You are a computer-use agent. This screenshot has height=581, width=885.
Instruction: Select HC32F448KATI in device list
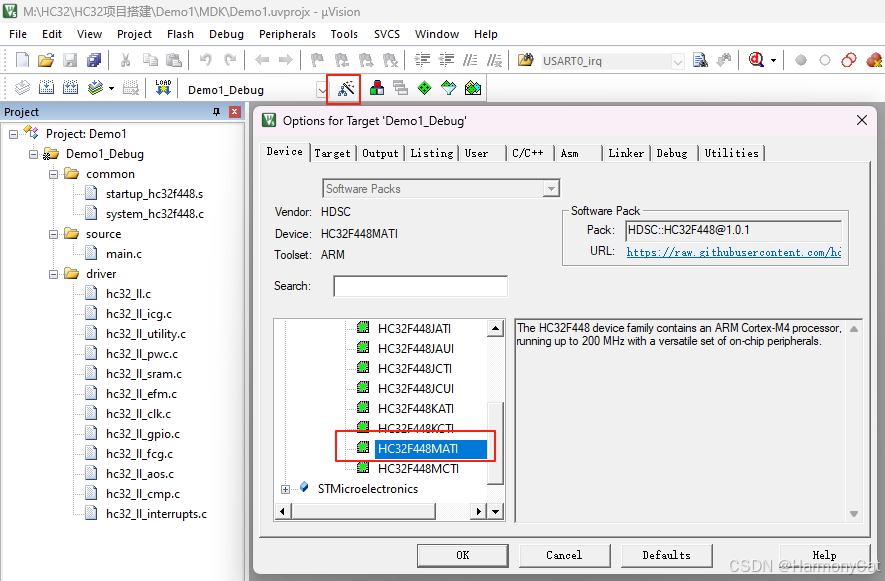point(415,409)
